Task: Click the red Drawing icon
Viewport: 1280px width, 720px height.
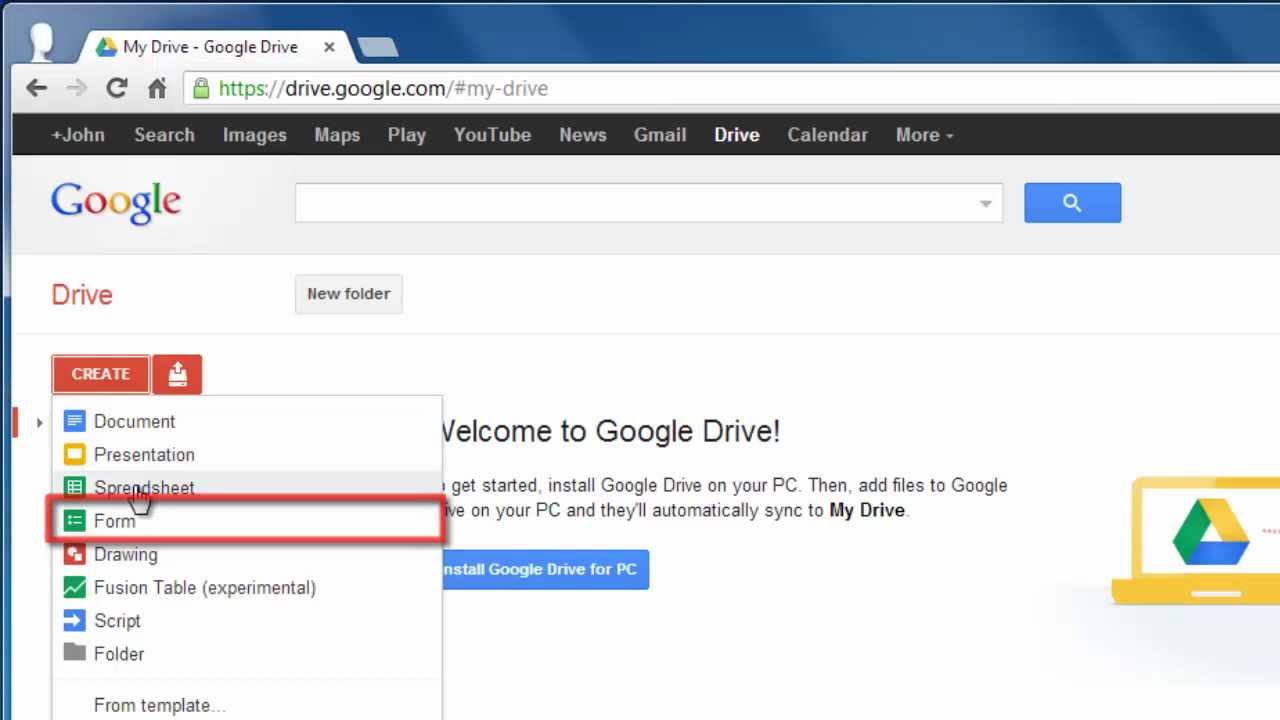Action: 75,553
